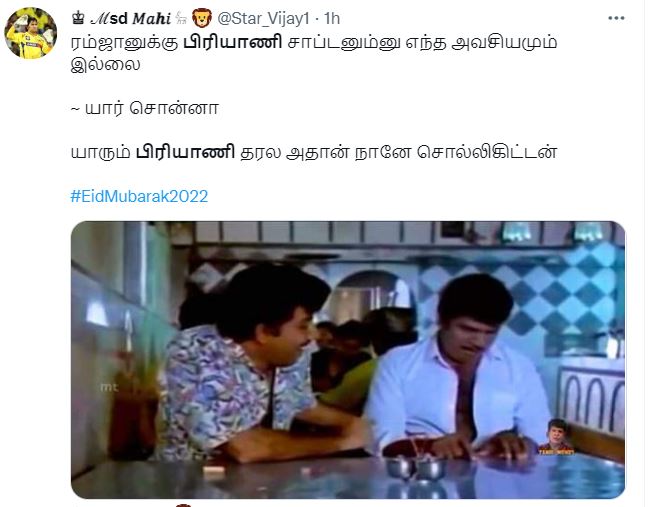Click the steel cups on the table in the image
Viewport: 657px width, 507px height.
(414, 467)
